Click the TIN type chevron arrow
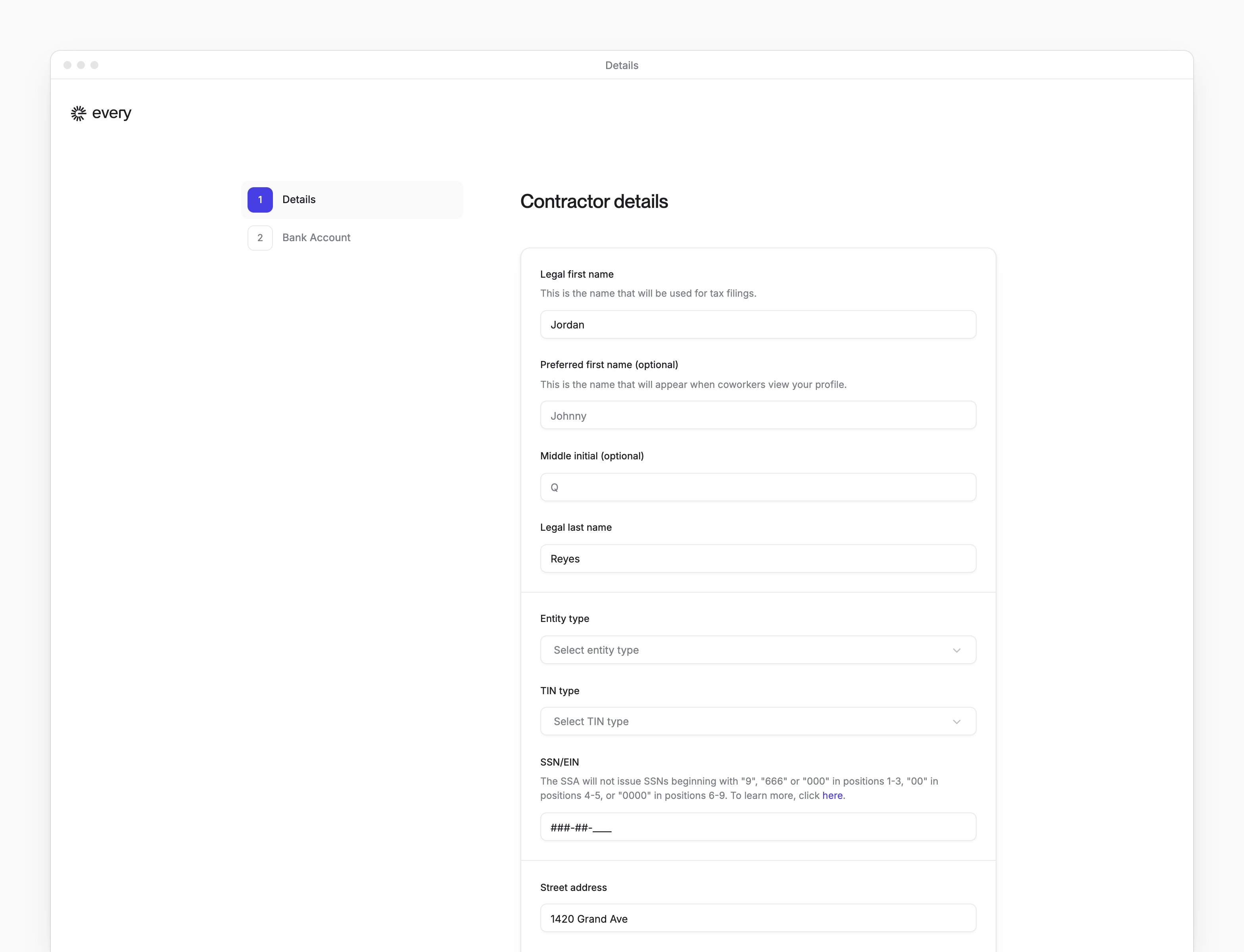This screenshot has height=952, width=1244. tap(956, 722)
